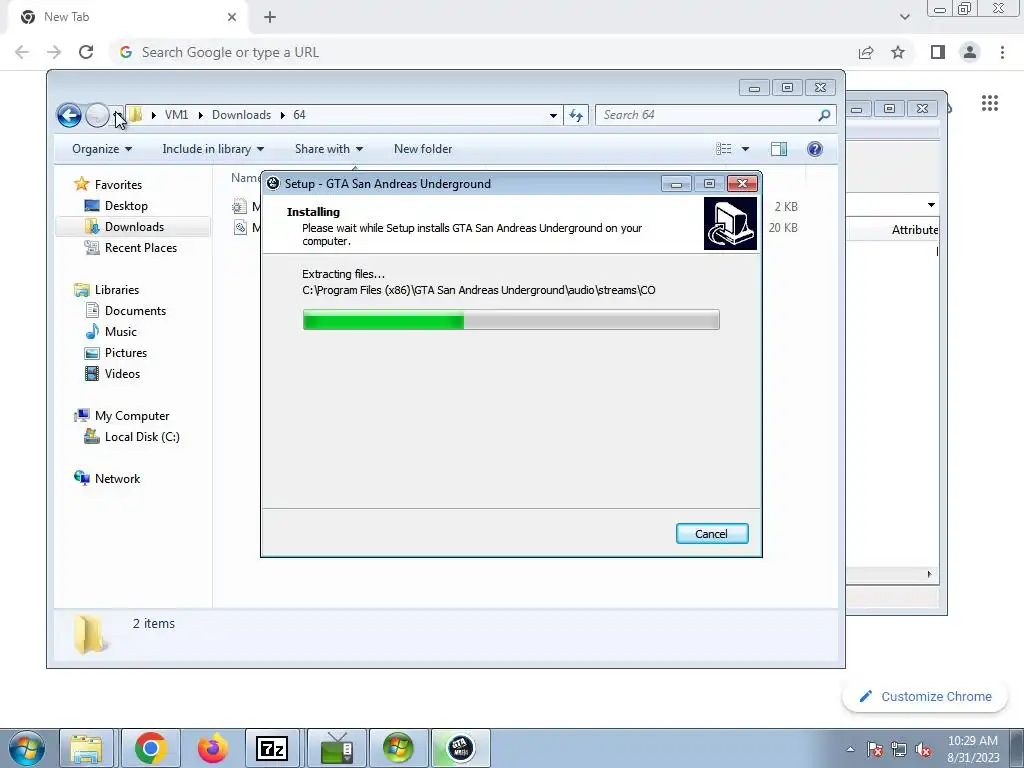The height and width of the screenshot is (768, 1024).
Task: Select Favorites in the navigation pane
Action: 118,185
